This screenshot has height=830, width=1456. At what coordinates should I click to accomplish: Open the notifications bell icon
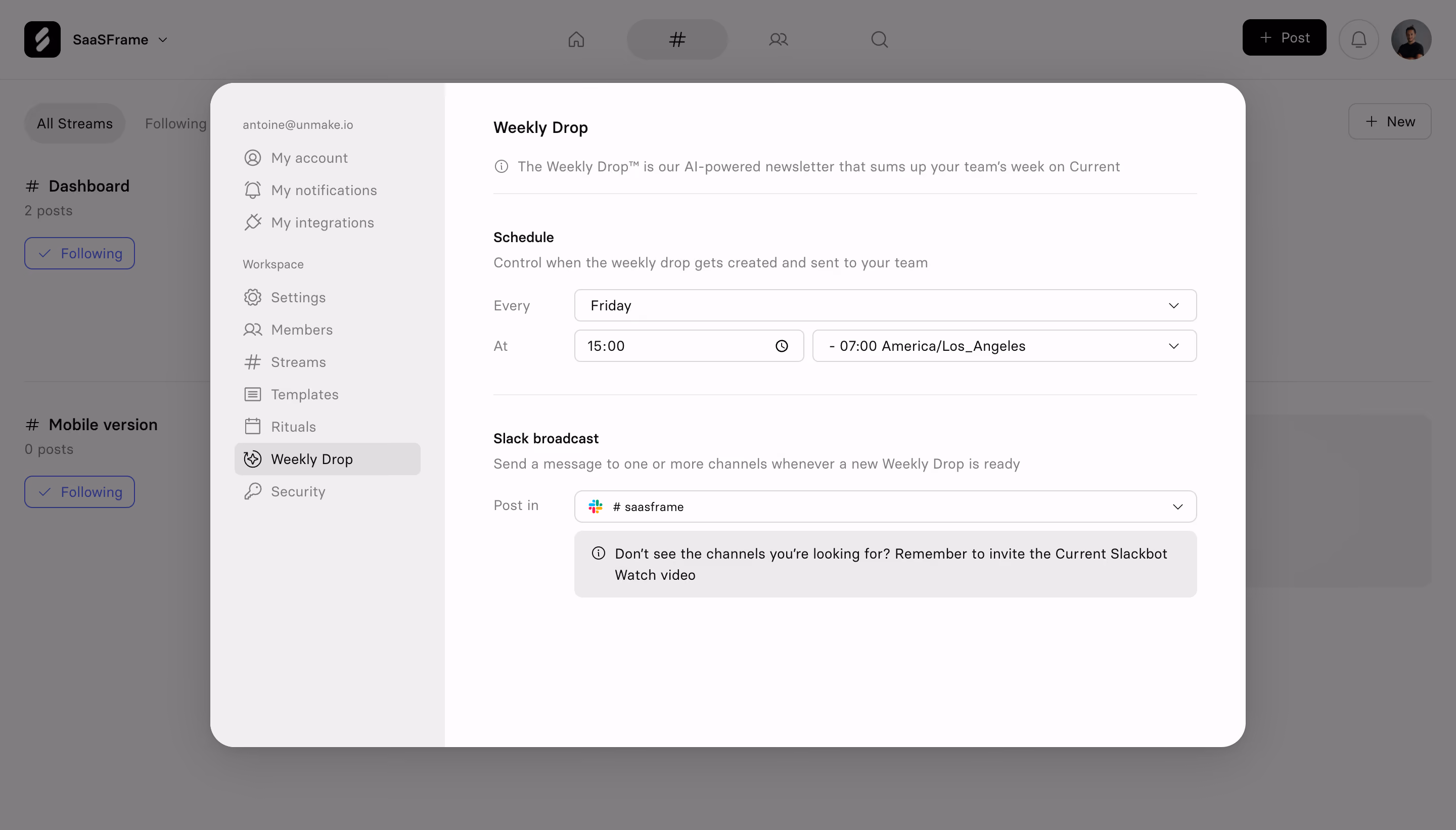coord(1358,39)
